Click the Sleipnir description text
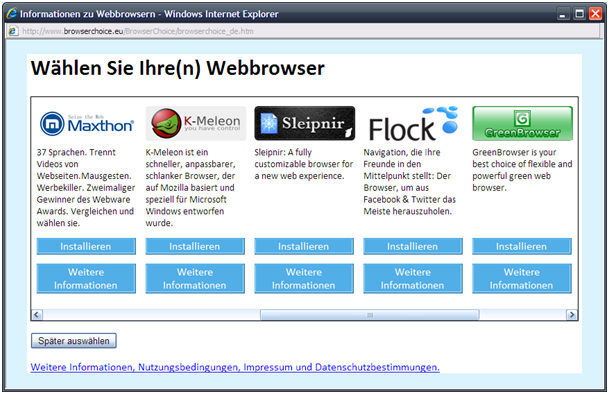The height and width of the screenshot is (394, 609). click(x=304, y=164)
